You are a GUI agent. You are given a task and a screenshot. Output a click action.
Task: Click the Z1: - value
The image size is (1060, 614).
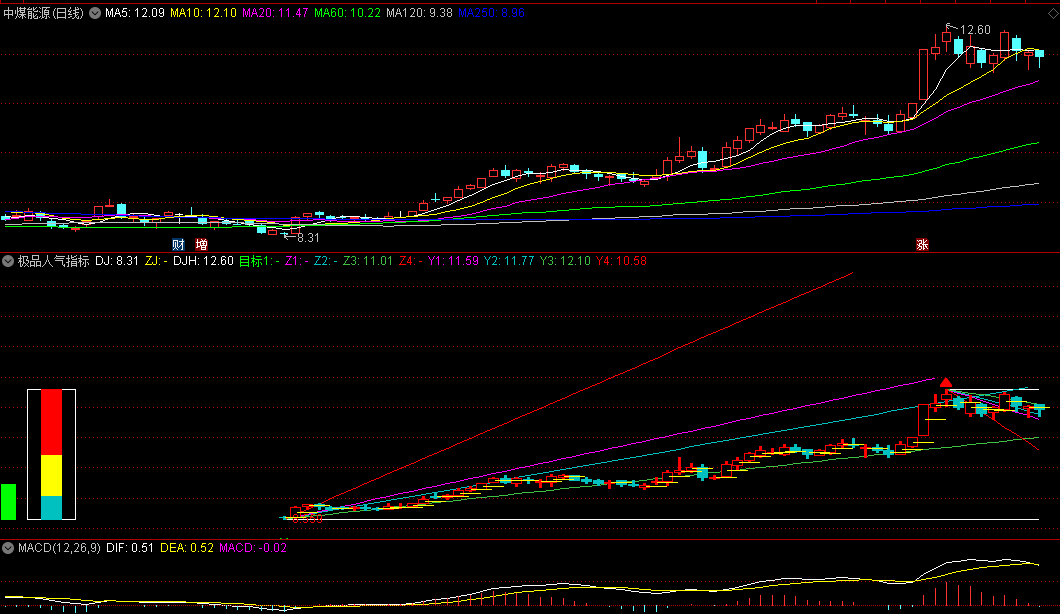click(x=297, y=261)
